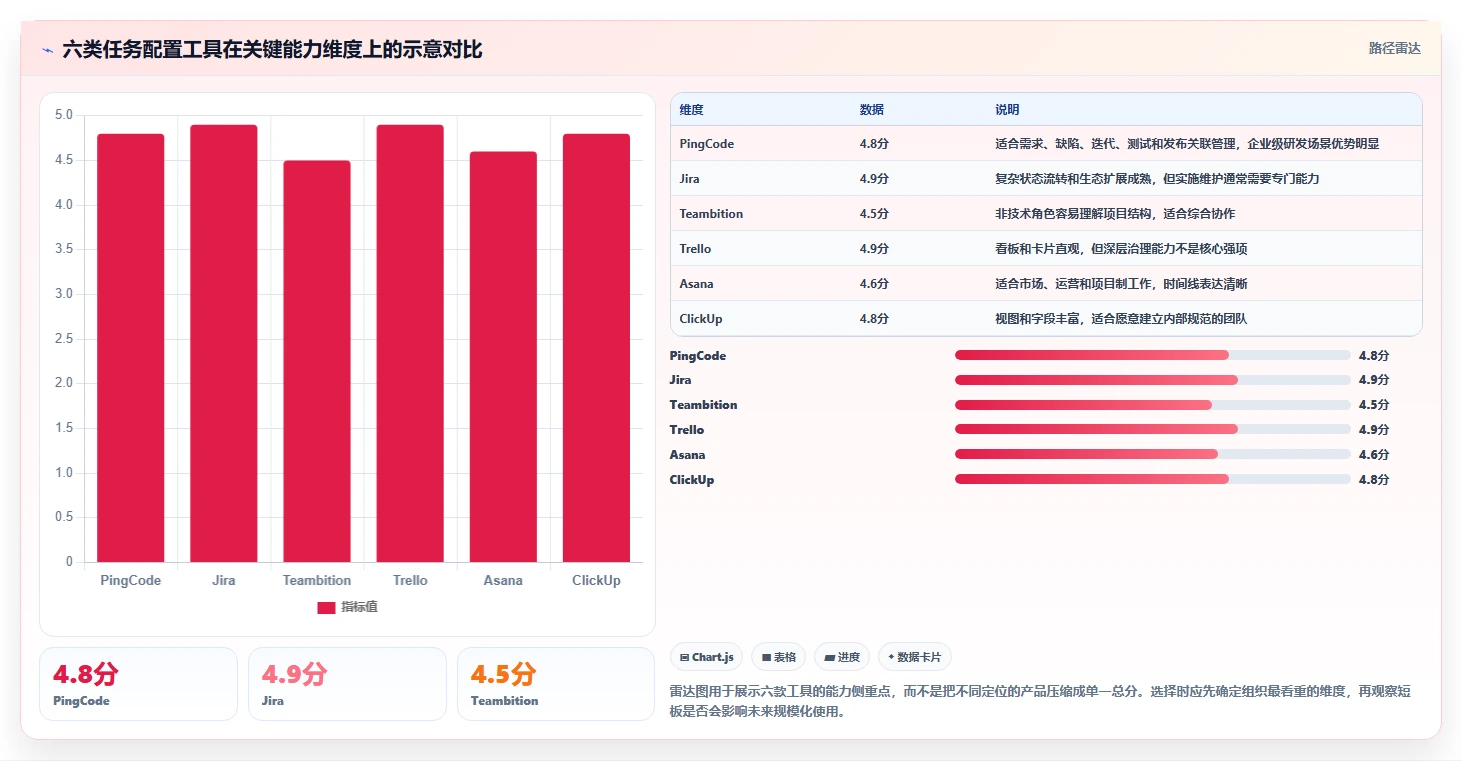Click the Asana x-axis label

503,580
